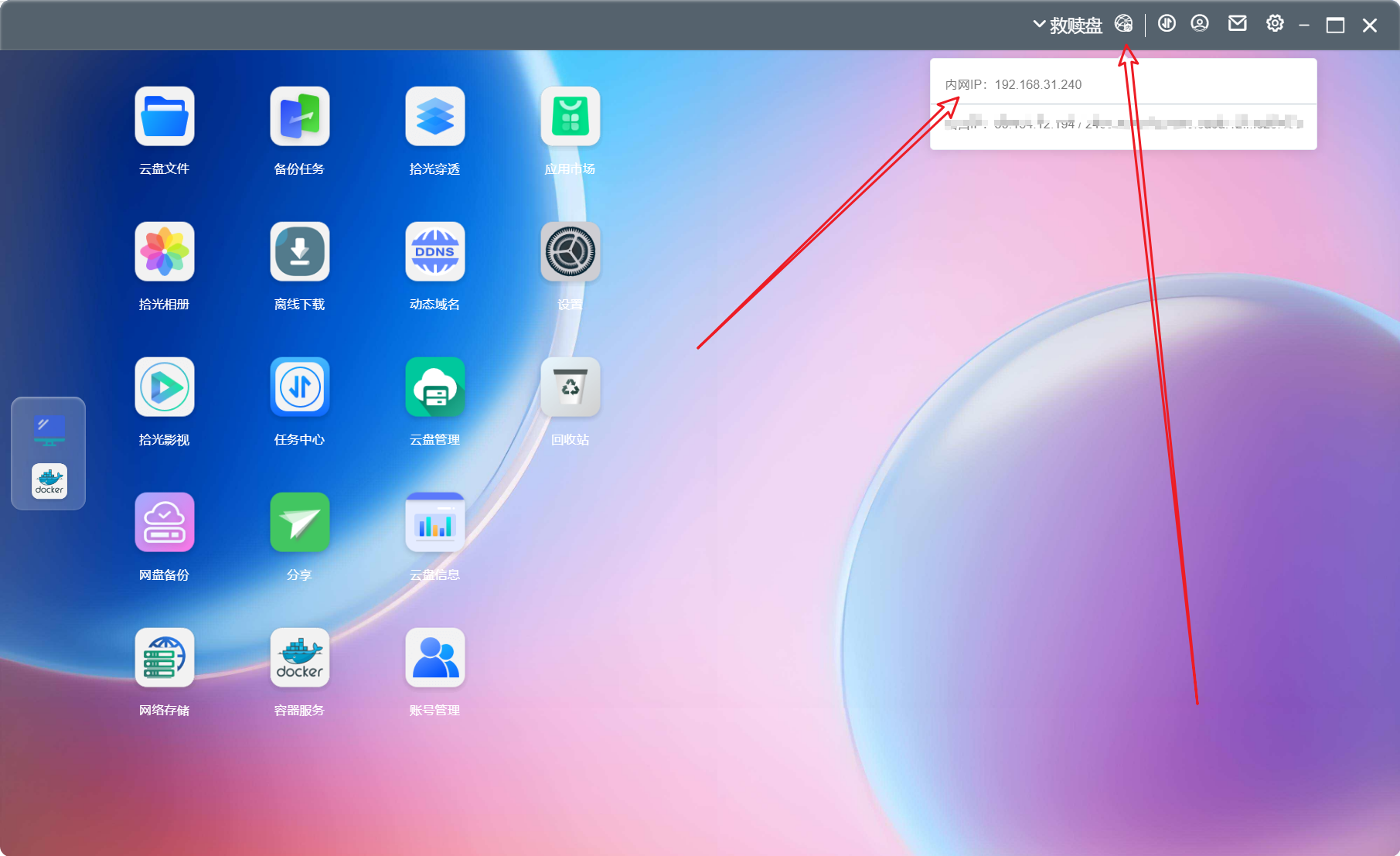Launch the 拾光穿透 app
Screen dimensions: 1400x856
(x=434, y=116)
